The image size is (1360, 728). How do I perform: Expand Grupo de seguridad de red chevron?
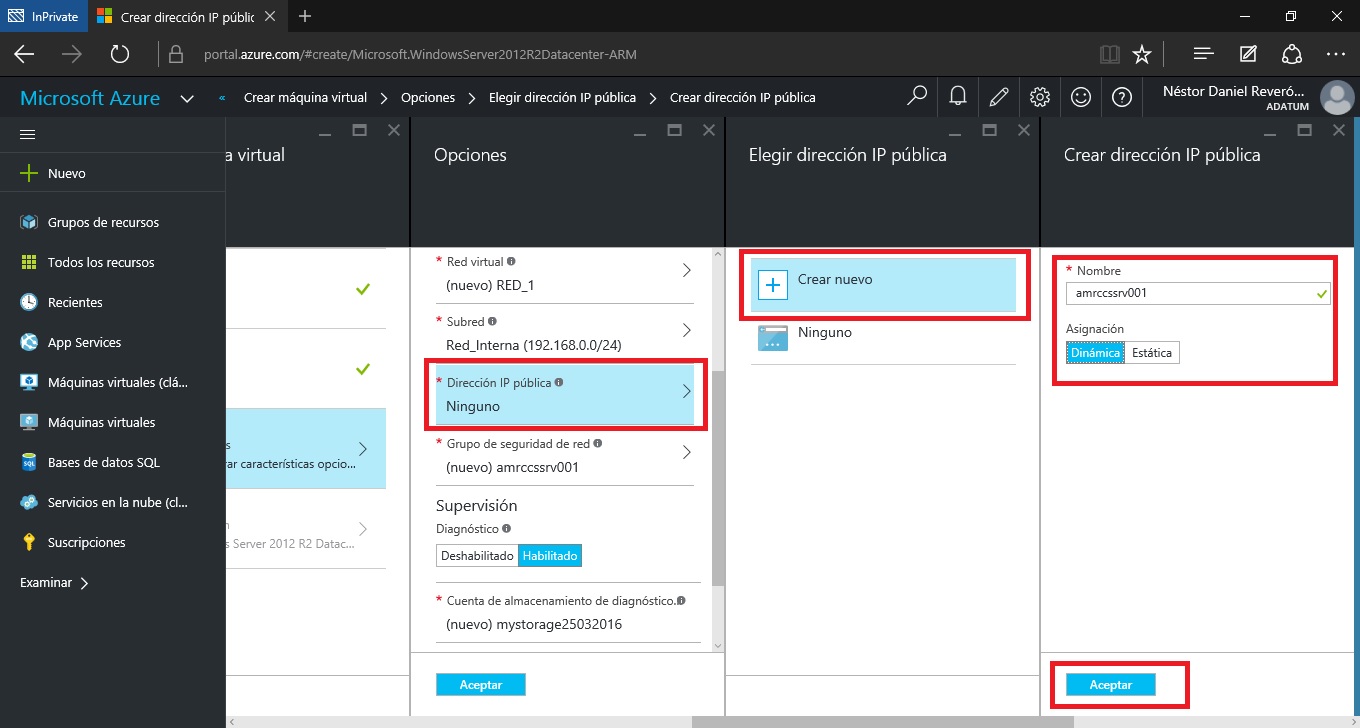pyautogui.click(x=686, y=453)
